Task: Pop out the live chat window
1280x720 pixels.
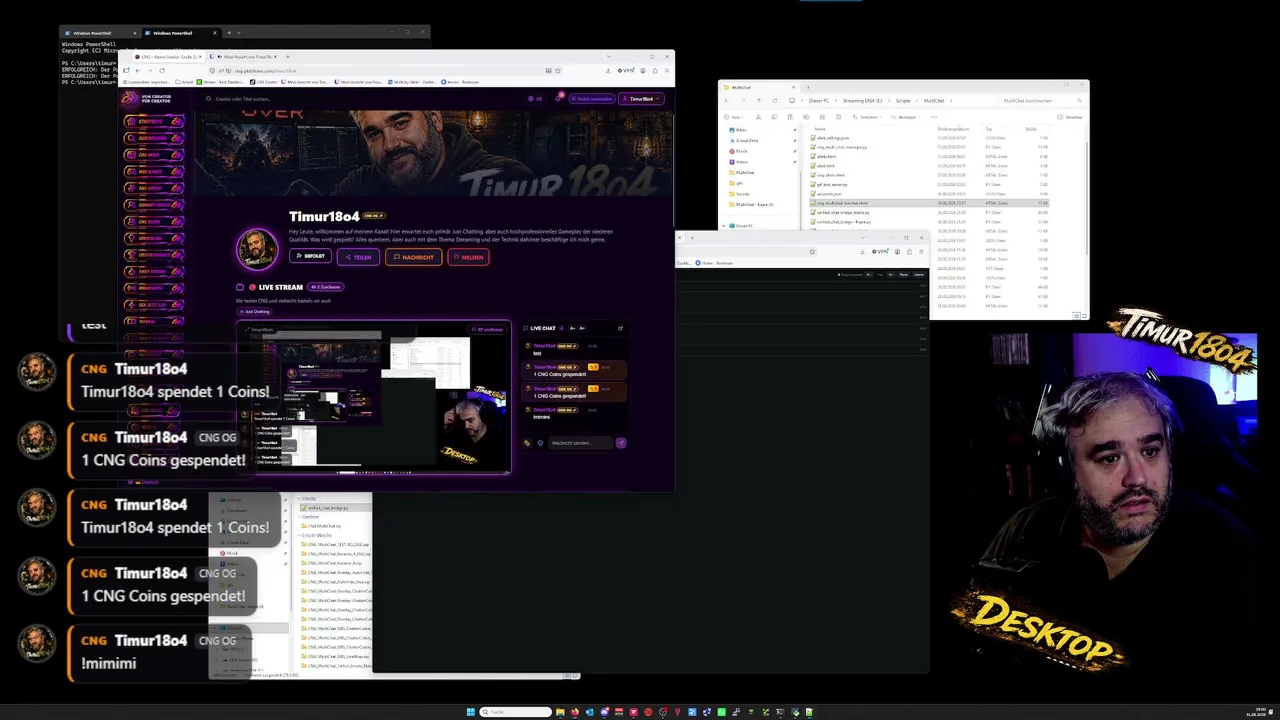Action: [620, 328]
